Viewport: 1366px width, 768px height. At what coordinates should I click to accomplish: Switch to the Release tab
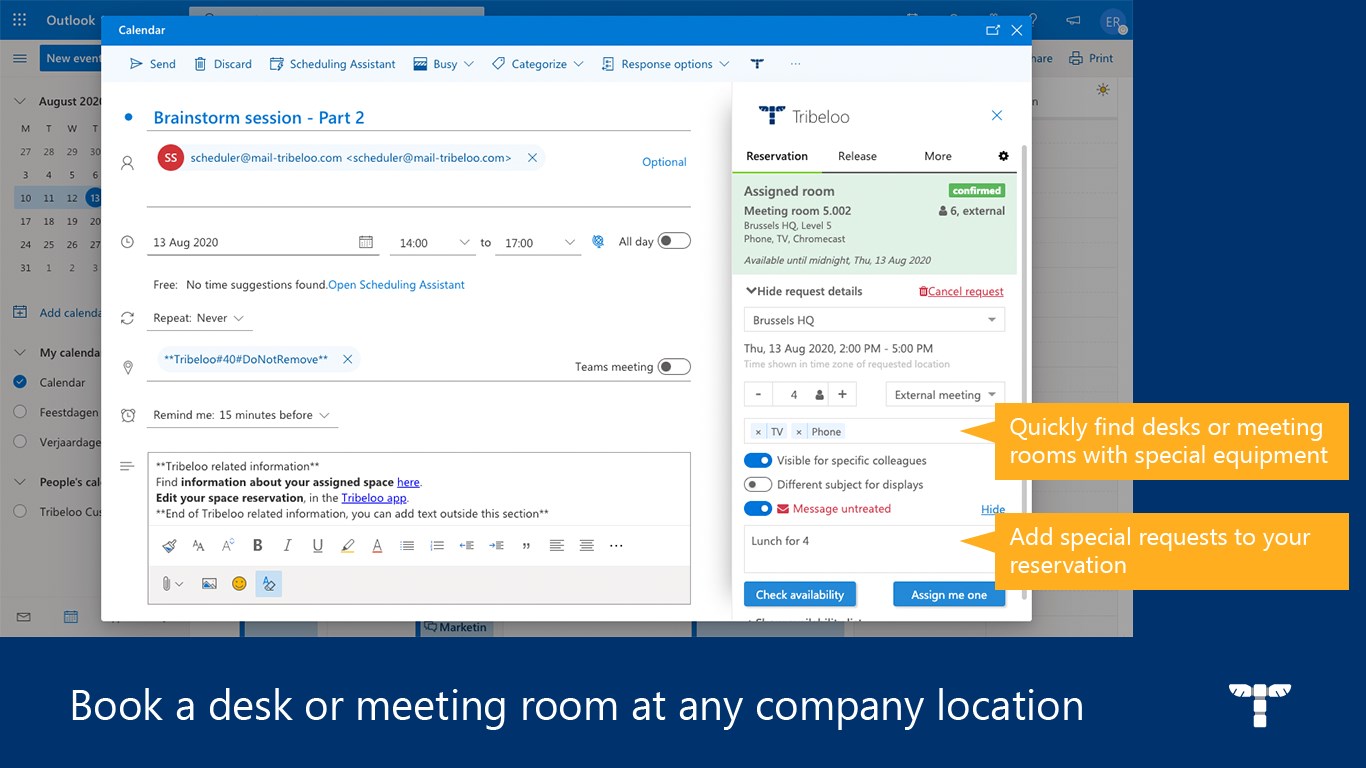click(857, 156)
